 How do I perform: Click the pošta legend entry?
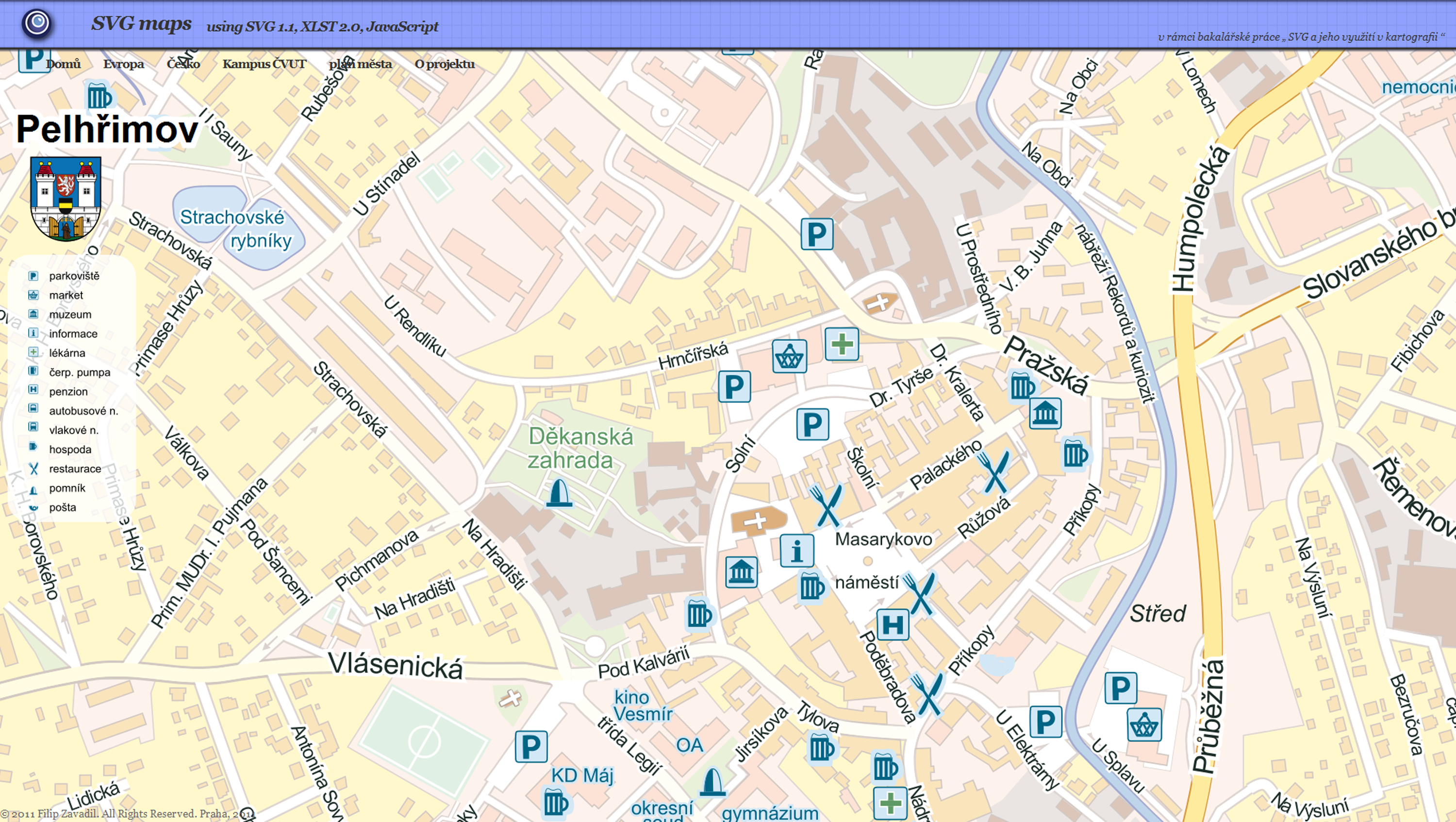point(52,507)
